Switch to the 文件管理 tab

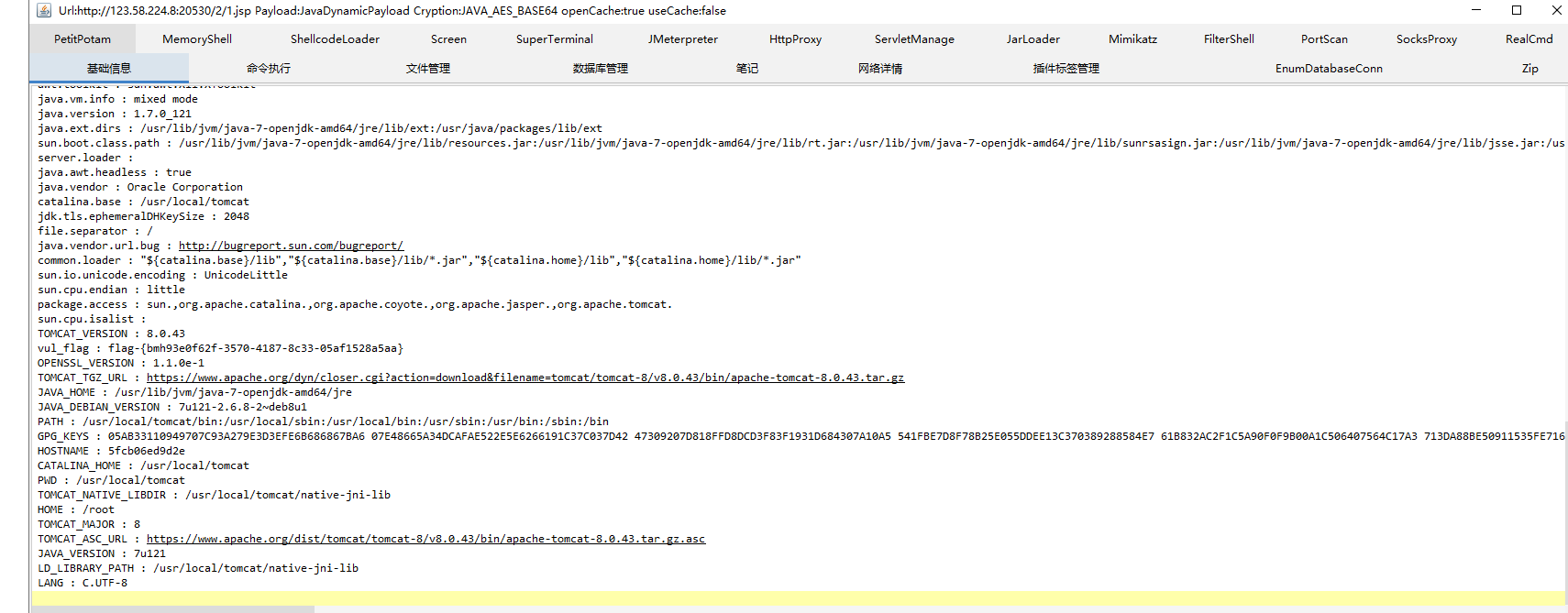[428, 69]
